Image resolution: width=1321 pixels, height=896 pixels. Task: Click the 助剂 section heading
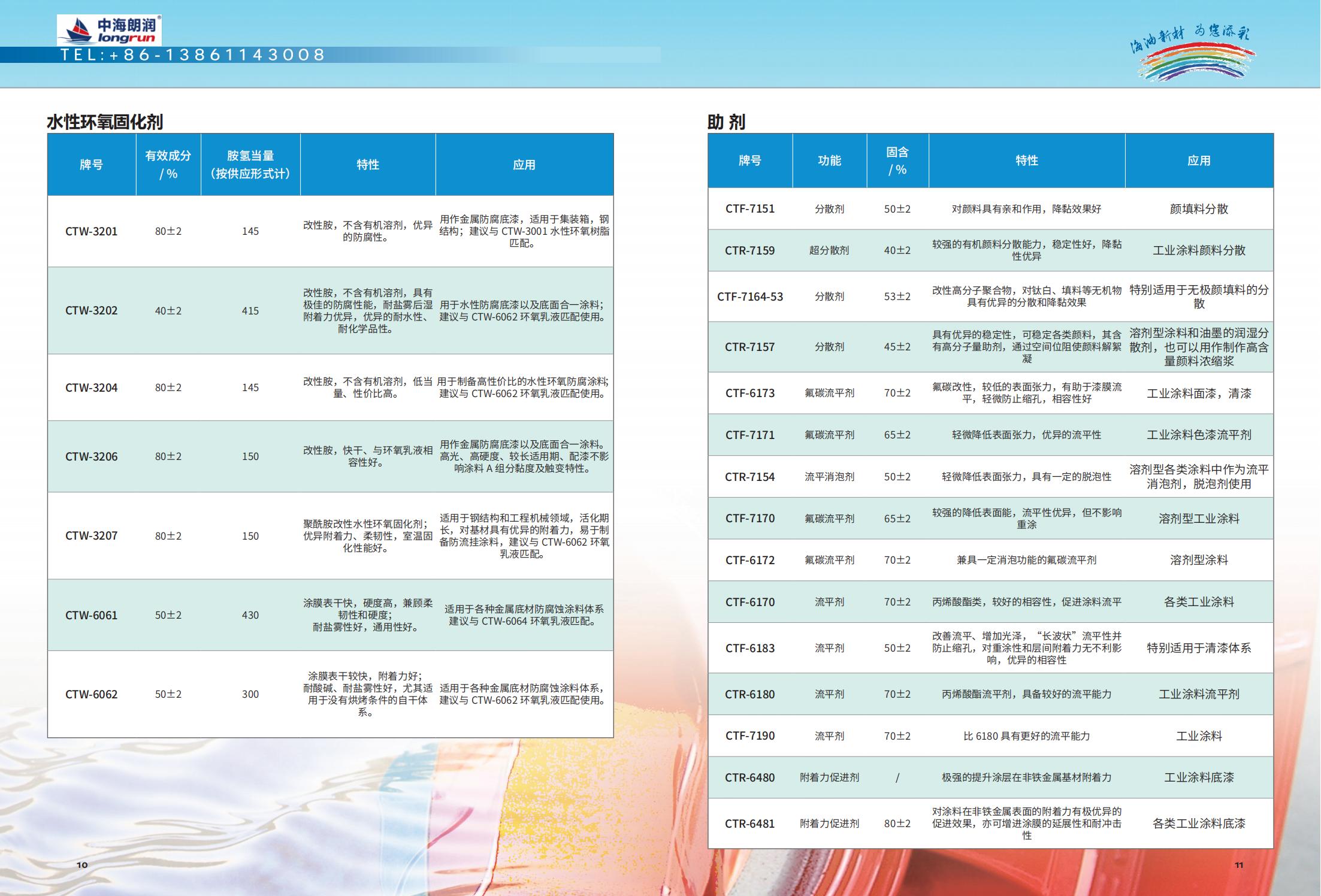(726, 122)
